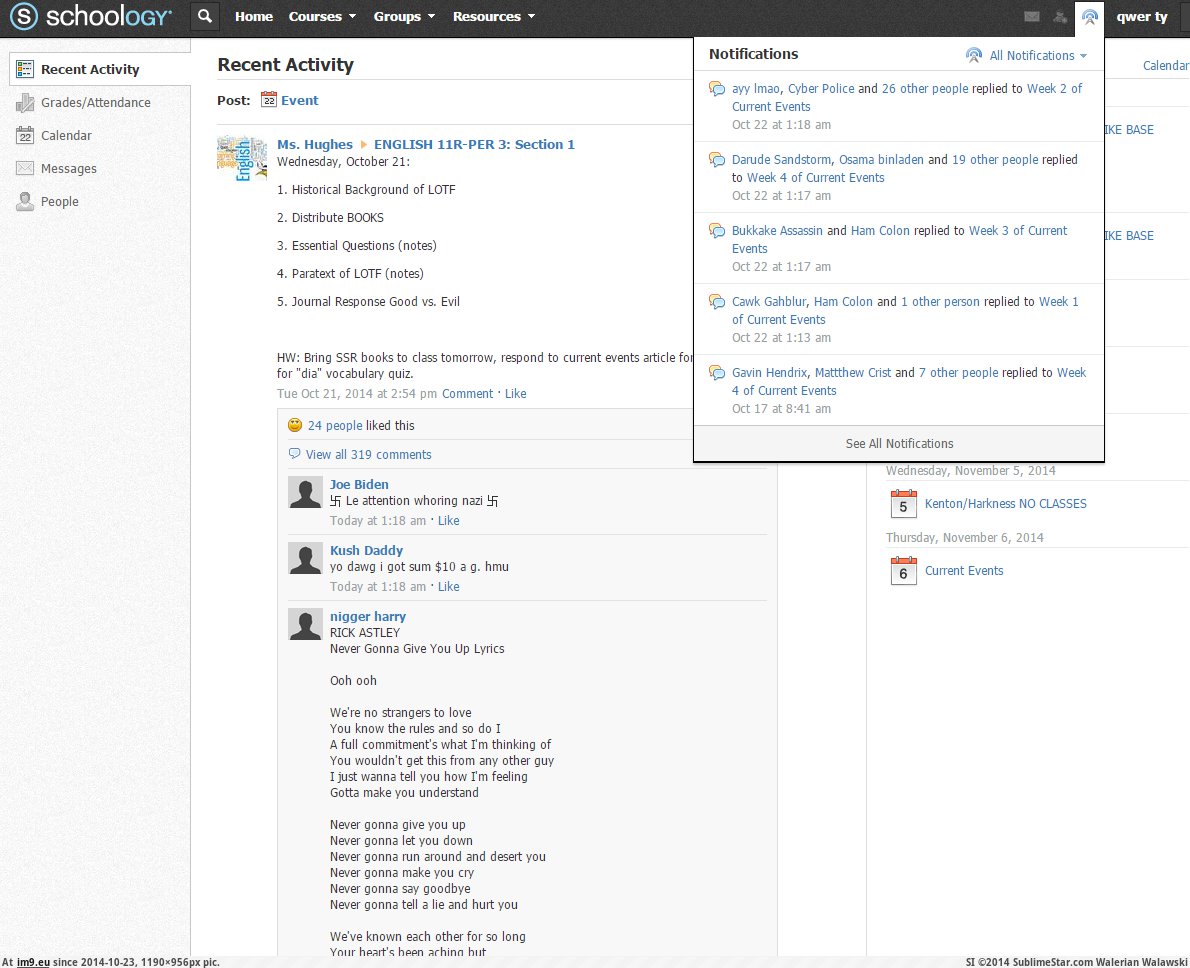Image resolution: width=1190 pixels, height=968 pixels.
Task: Select Grades/Attendance in the sidebar
Action: [x=96, y=102]
